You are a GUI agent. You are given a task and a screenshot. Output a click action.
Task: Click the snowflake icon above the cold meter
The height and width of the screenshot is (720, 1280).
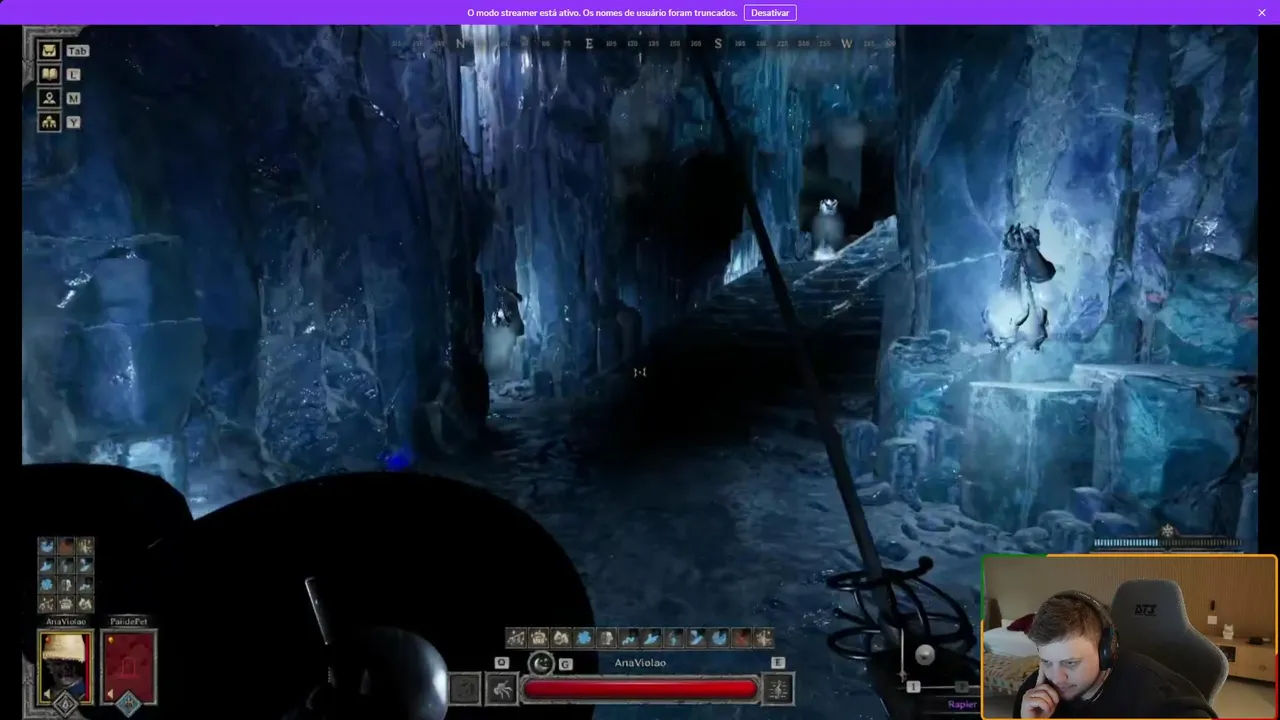[x=1166, y=531]
